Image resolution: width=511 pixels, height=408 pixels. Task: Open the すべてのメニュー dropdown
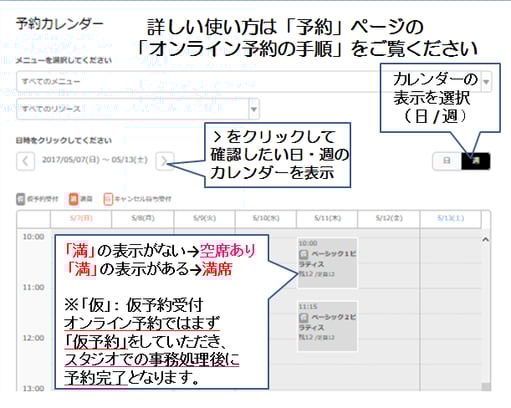[x=254, y=81]
